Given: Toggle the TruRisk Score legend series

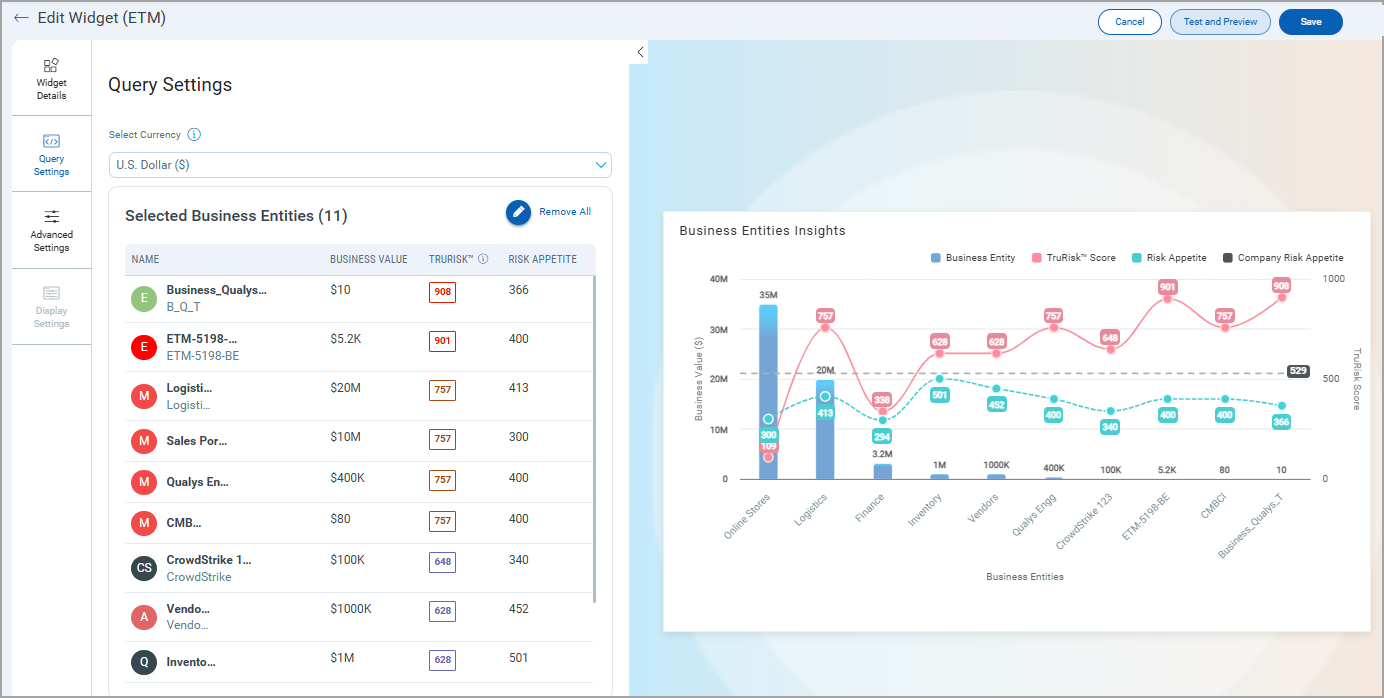Looking at the screenshot, I should [x=1073, y=258].
